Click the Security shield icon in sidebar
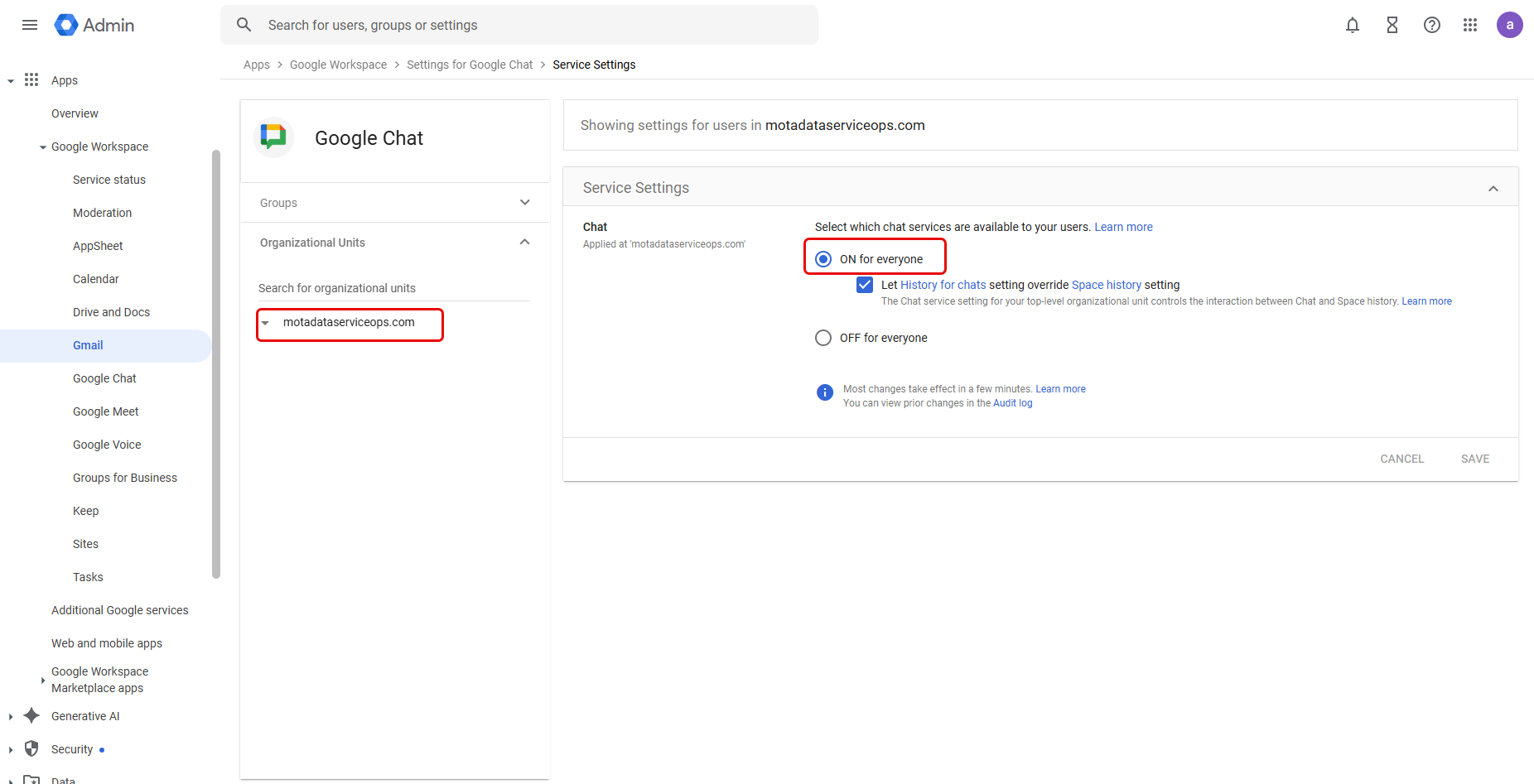Screen dimensions: 1534x784 pyautogui.click(x=31, y=748)
